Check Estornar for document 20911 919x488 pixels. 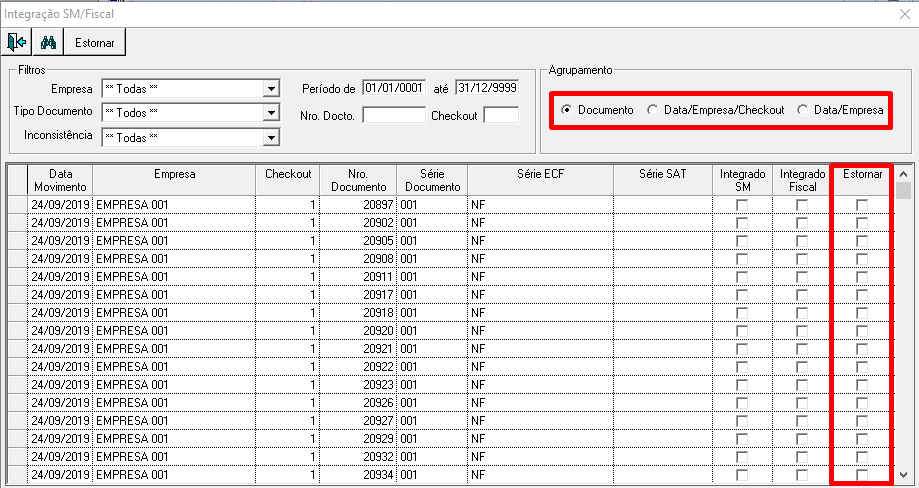(x=862, y=277)
